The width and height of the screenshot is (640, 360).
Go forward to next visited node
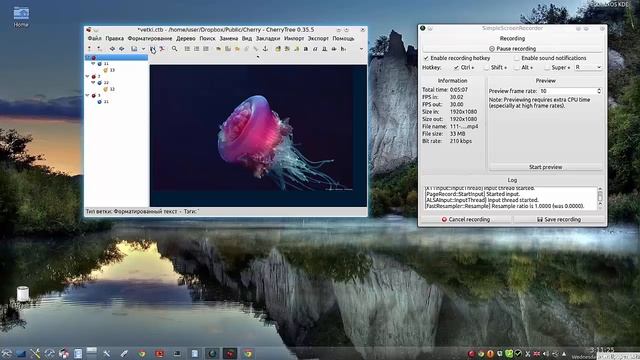(x=121, y=49)
